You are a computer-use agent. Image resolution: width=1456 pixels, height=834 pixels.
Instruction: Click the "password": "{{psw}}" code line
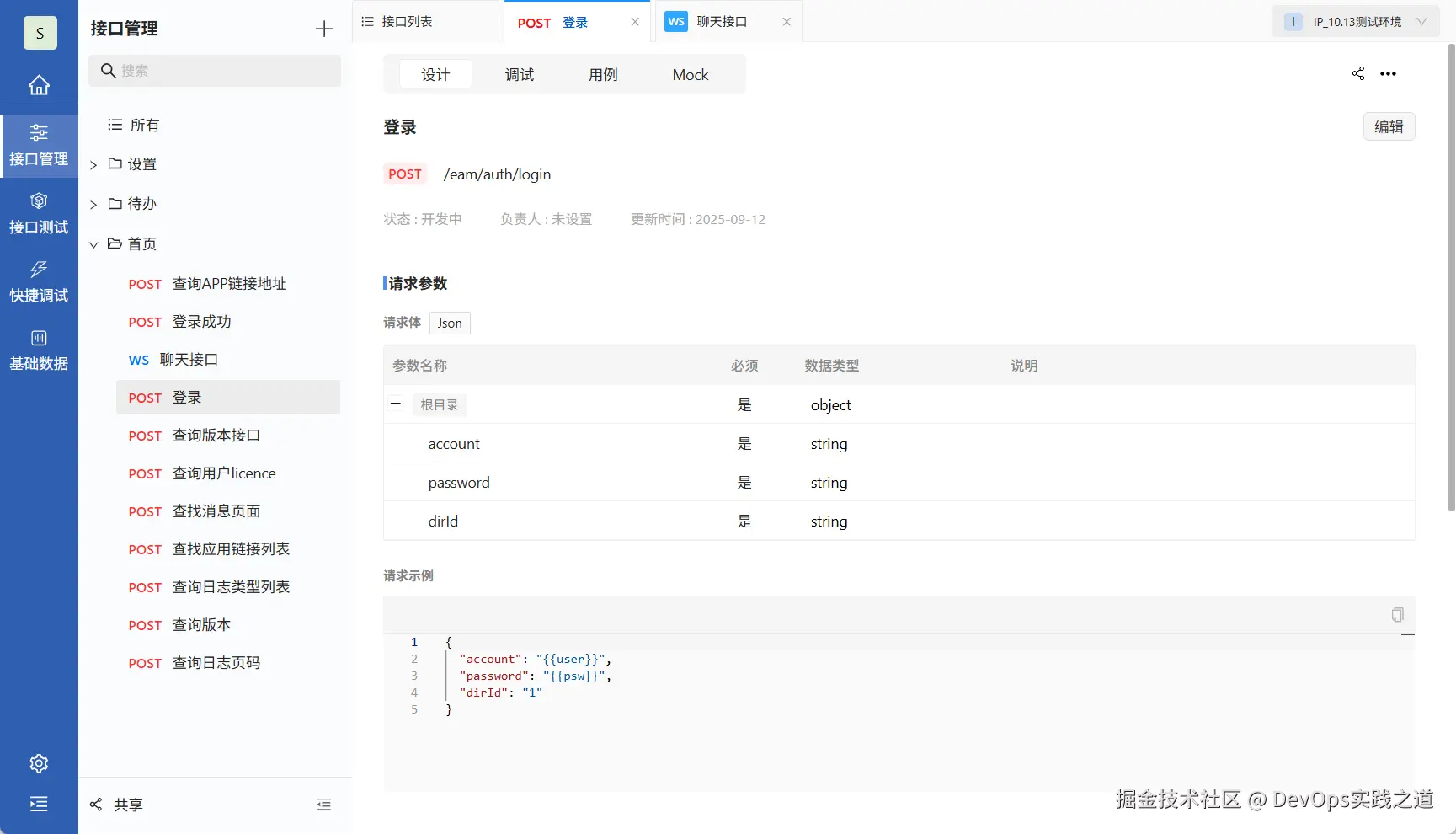click(536, 676)
